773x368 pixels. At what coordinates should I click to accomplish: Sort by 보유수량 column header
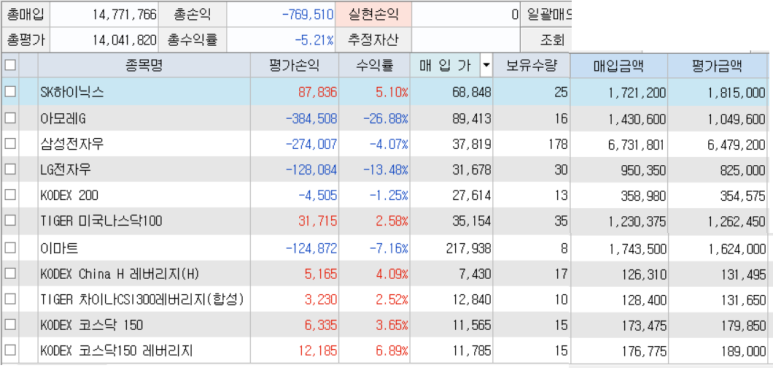531,65
